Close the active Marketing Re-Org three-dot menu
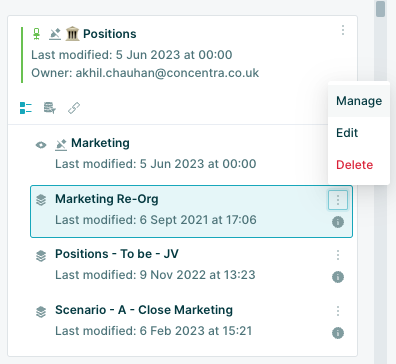Screen dimensions: 396x364 coord(338,200)
